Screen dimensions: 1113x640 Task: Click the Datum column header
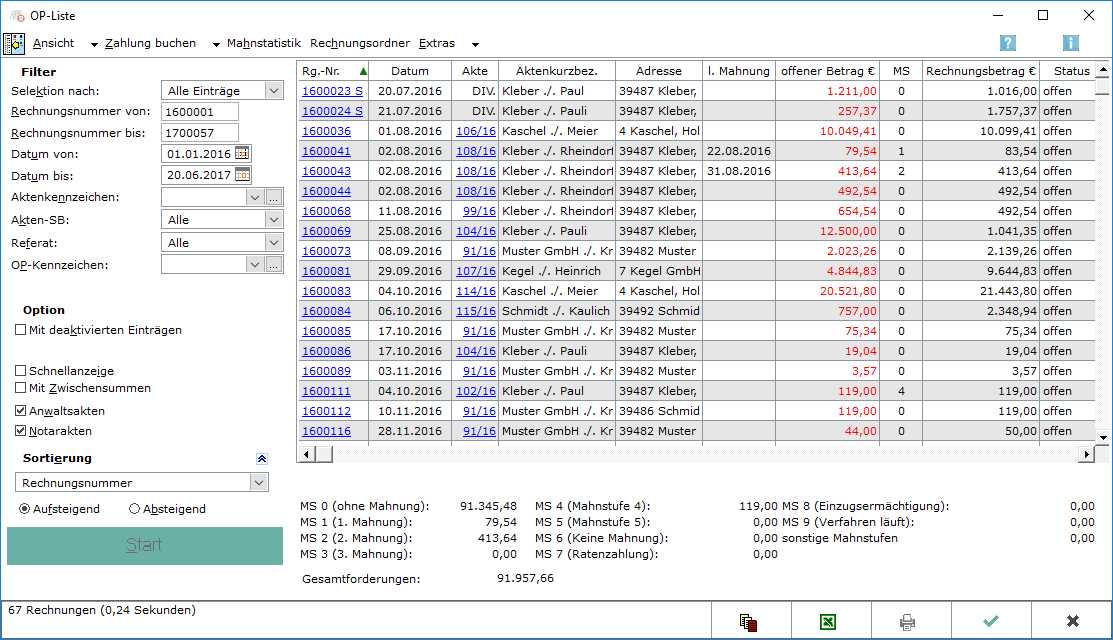point(410,71)
